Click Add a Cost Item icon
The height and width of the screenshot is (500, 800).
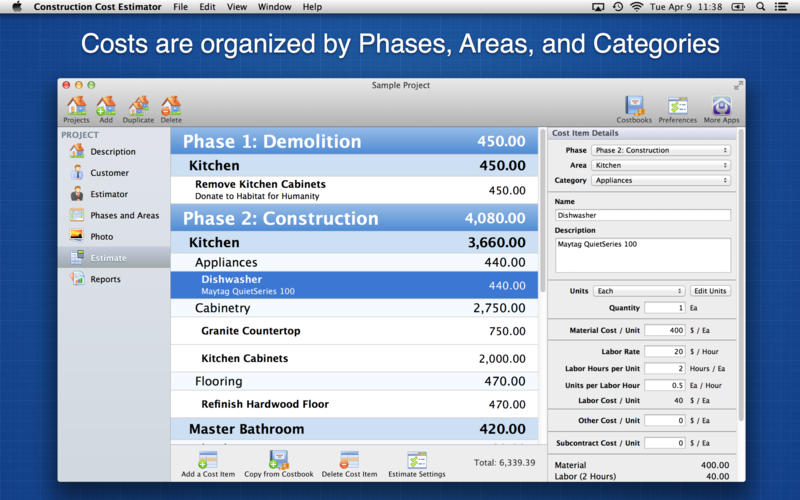coord(208,460)
